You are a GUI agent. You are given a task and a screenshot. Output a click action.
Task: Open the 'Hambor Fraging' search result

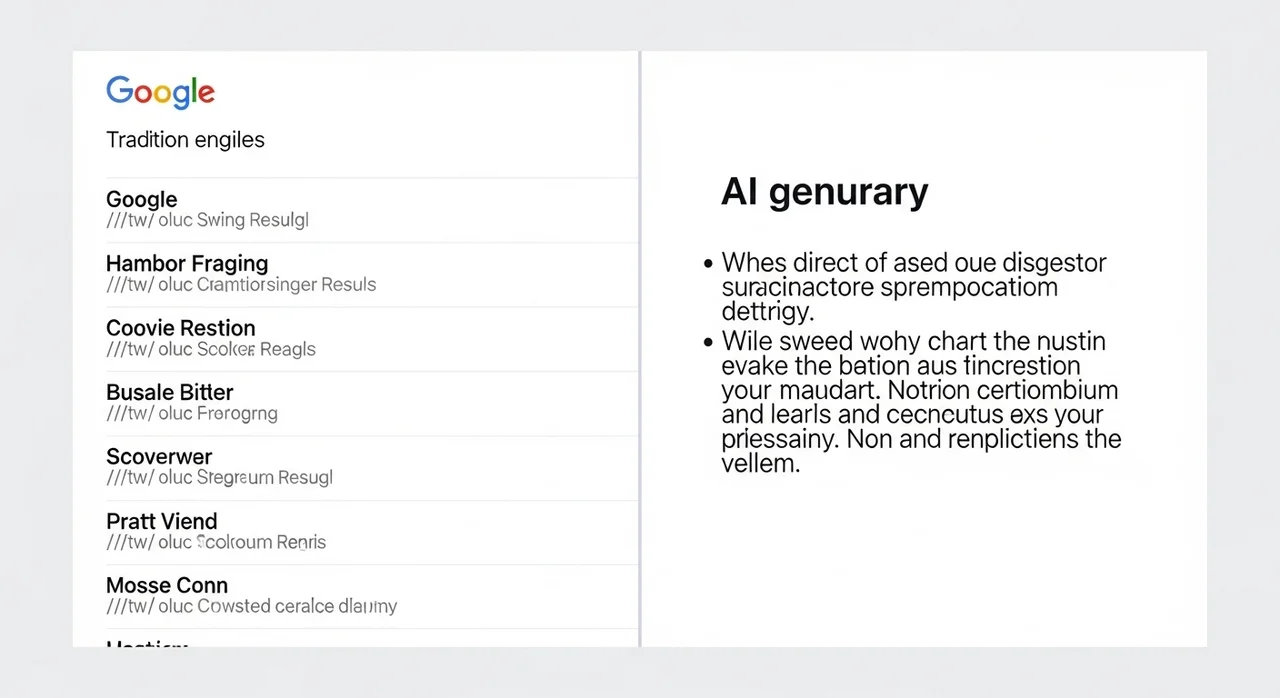coord(187,263)
